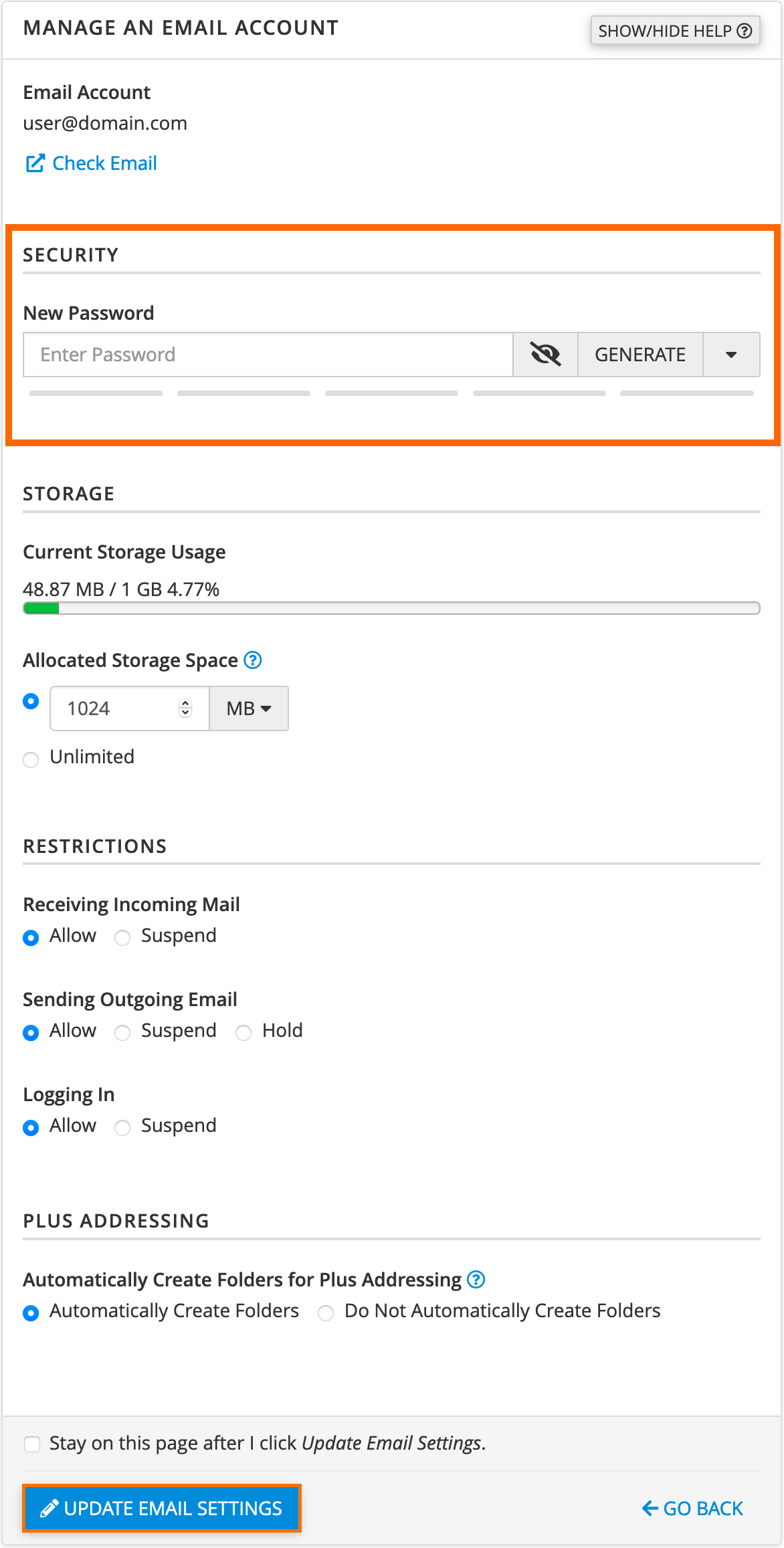
Task: Open the help tooltip beside Allocated Storage Space
Action: [x=252, y=660]
